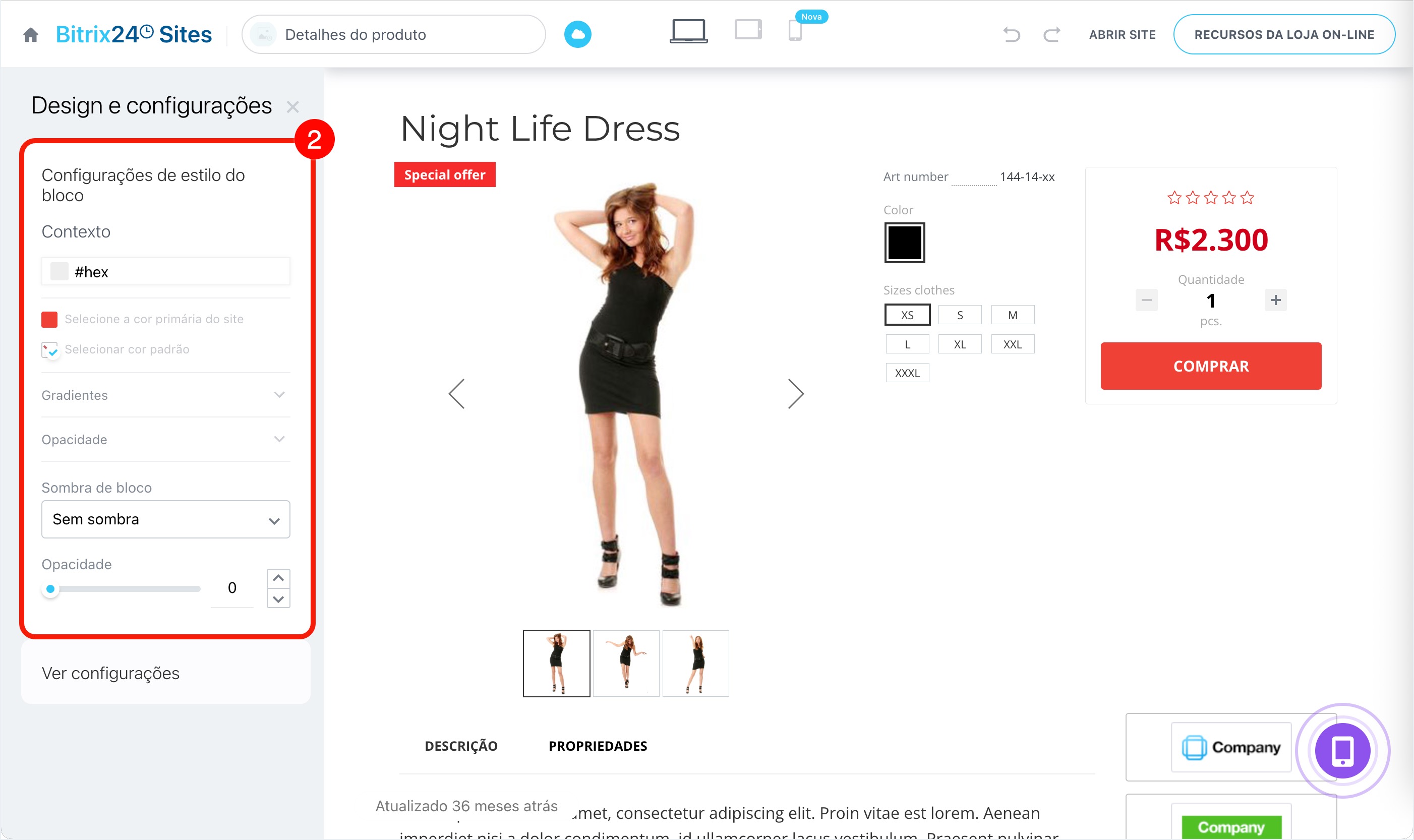Show next product image arrow

(x=795, y=394)
